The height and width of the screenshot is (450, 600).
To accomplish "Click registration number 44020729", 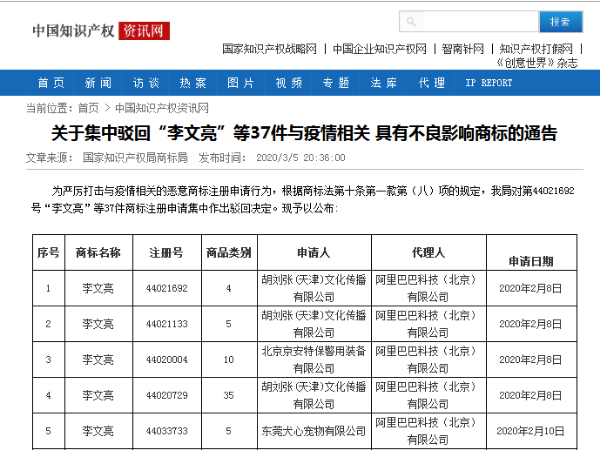I will point(167,395).
